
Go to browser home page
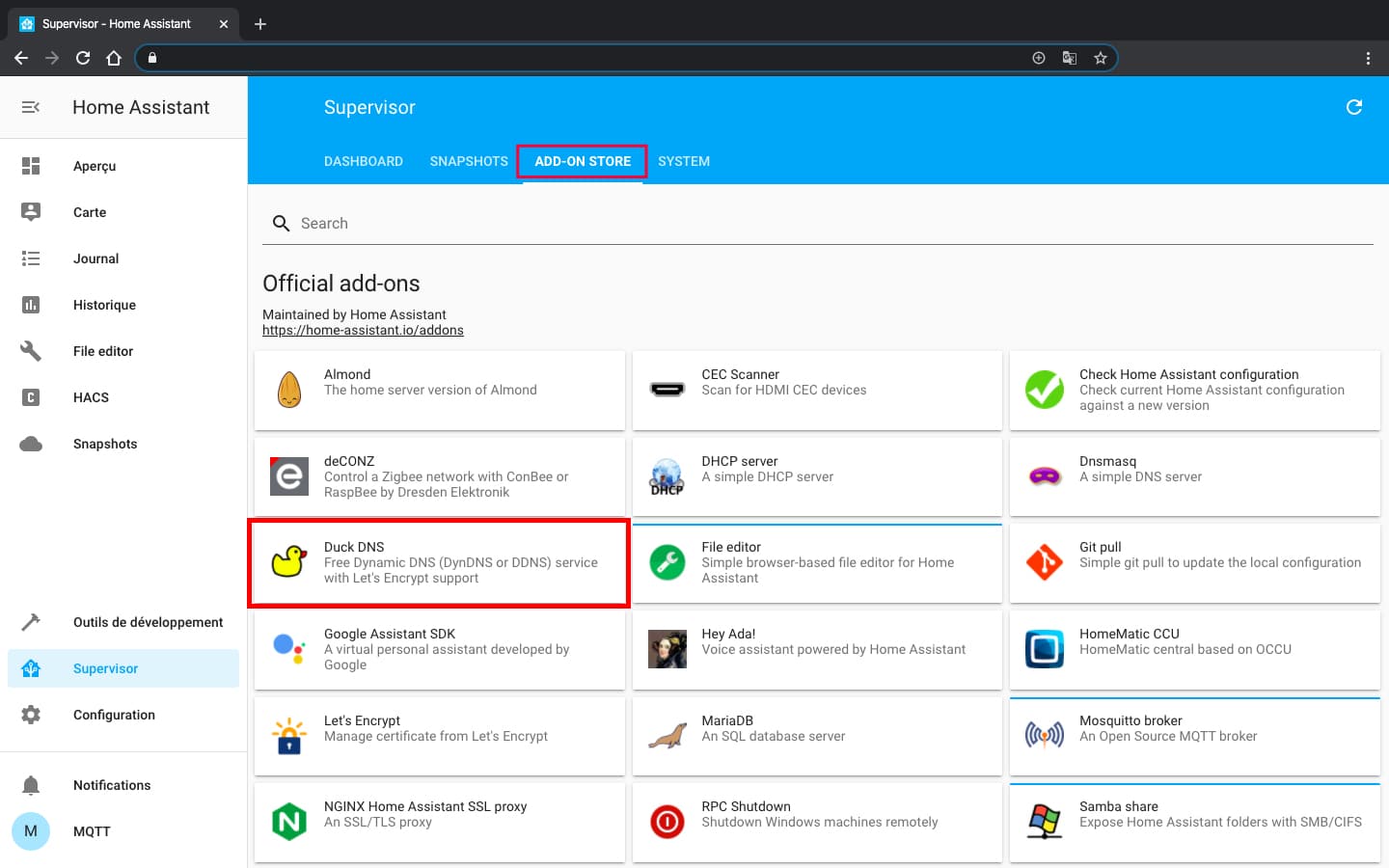[x=114, y=58]
